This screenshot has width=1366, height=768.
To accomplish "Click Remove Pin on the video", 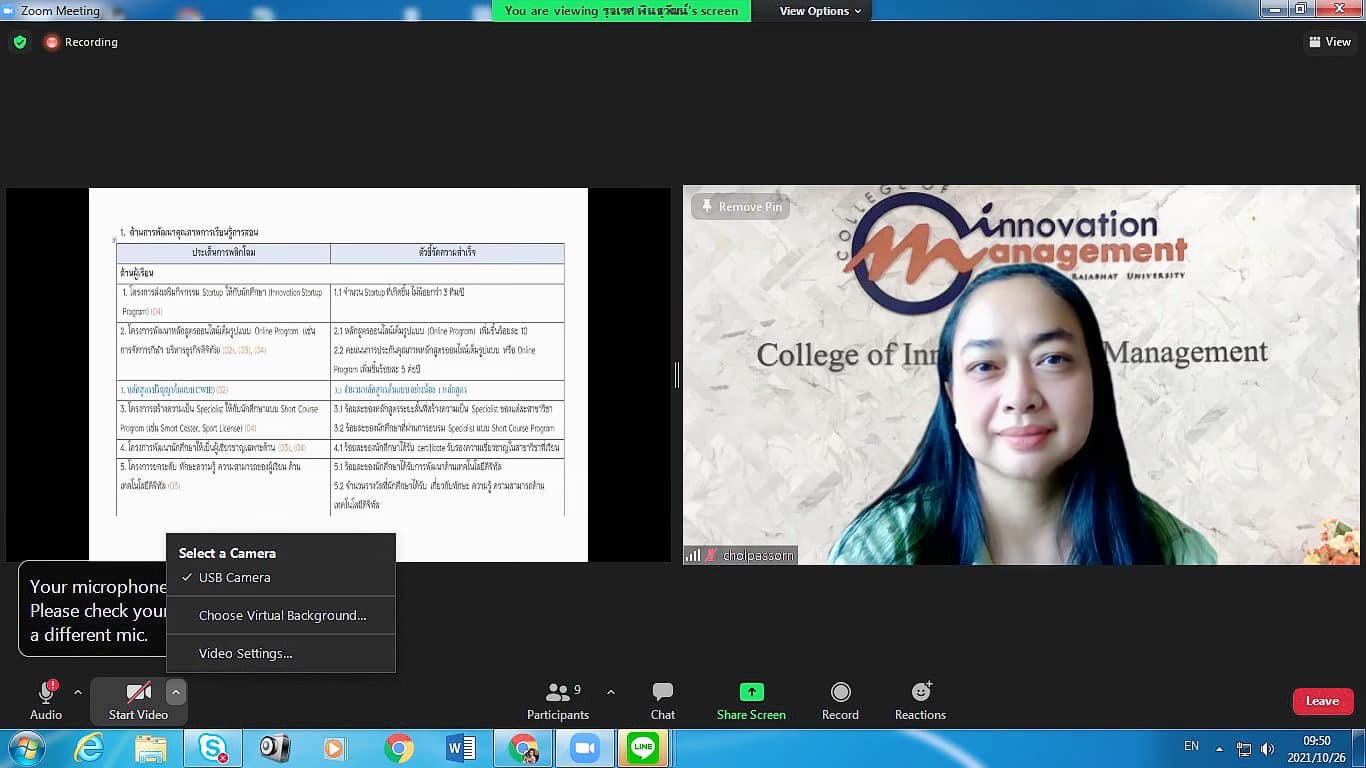I will click(741, 207).
